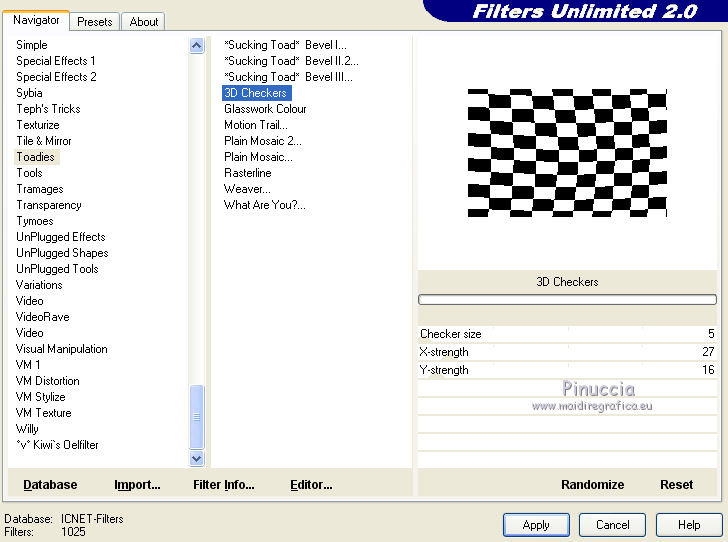Open the Editor... dialog

coord(311,484)
